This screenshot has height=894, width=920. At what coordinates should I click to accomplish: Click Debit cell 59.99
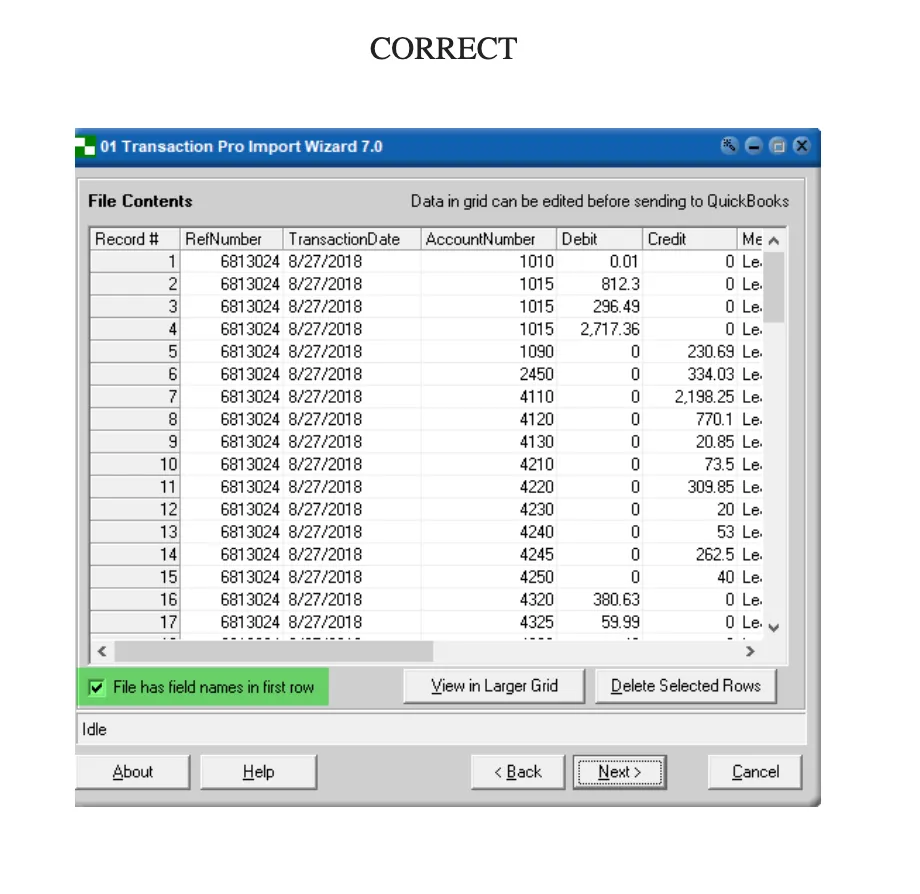tap(599, 622)
